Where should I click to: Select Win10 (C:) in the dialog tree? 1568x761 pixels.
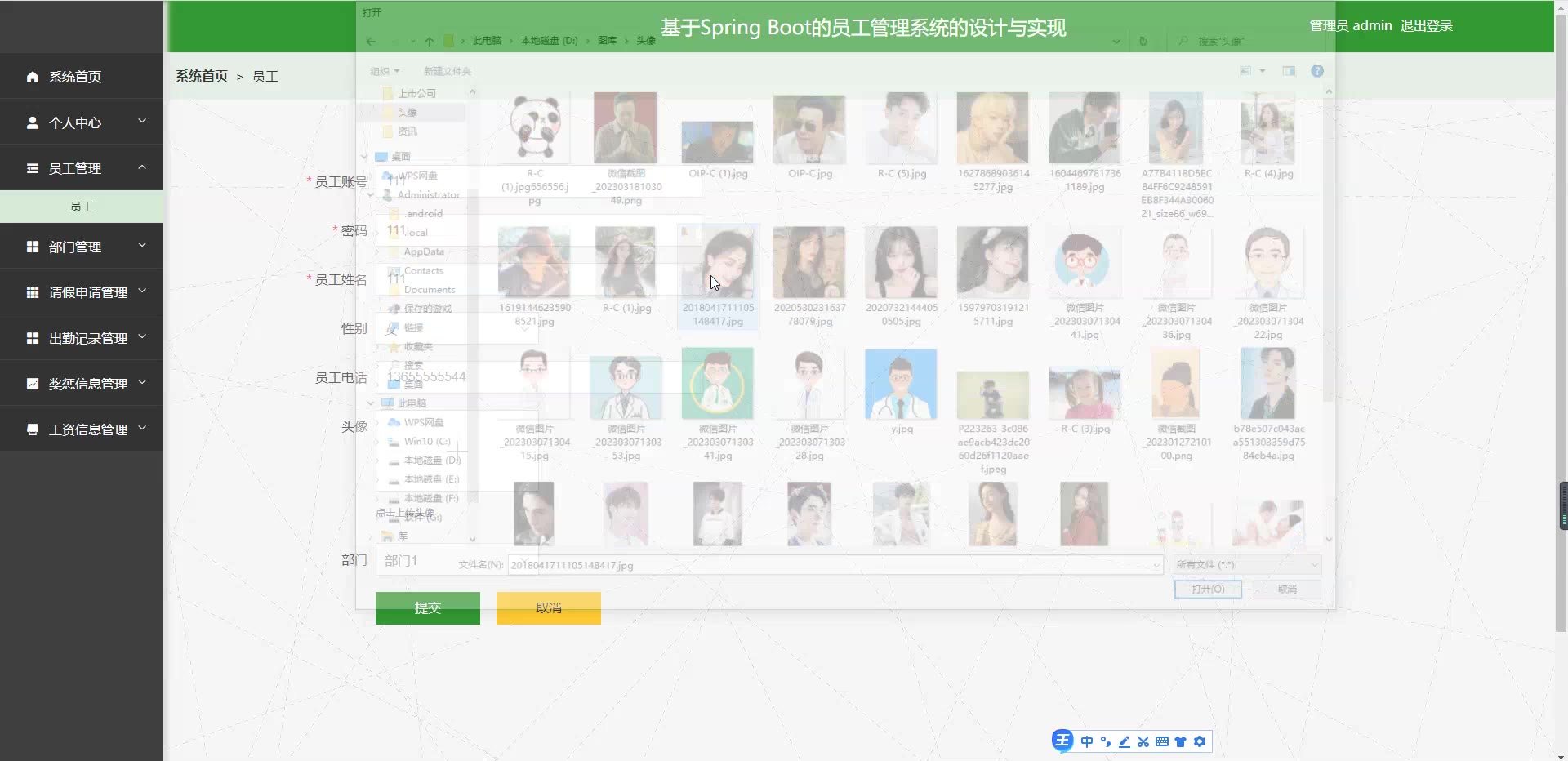click(x=427, y=442)
